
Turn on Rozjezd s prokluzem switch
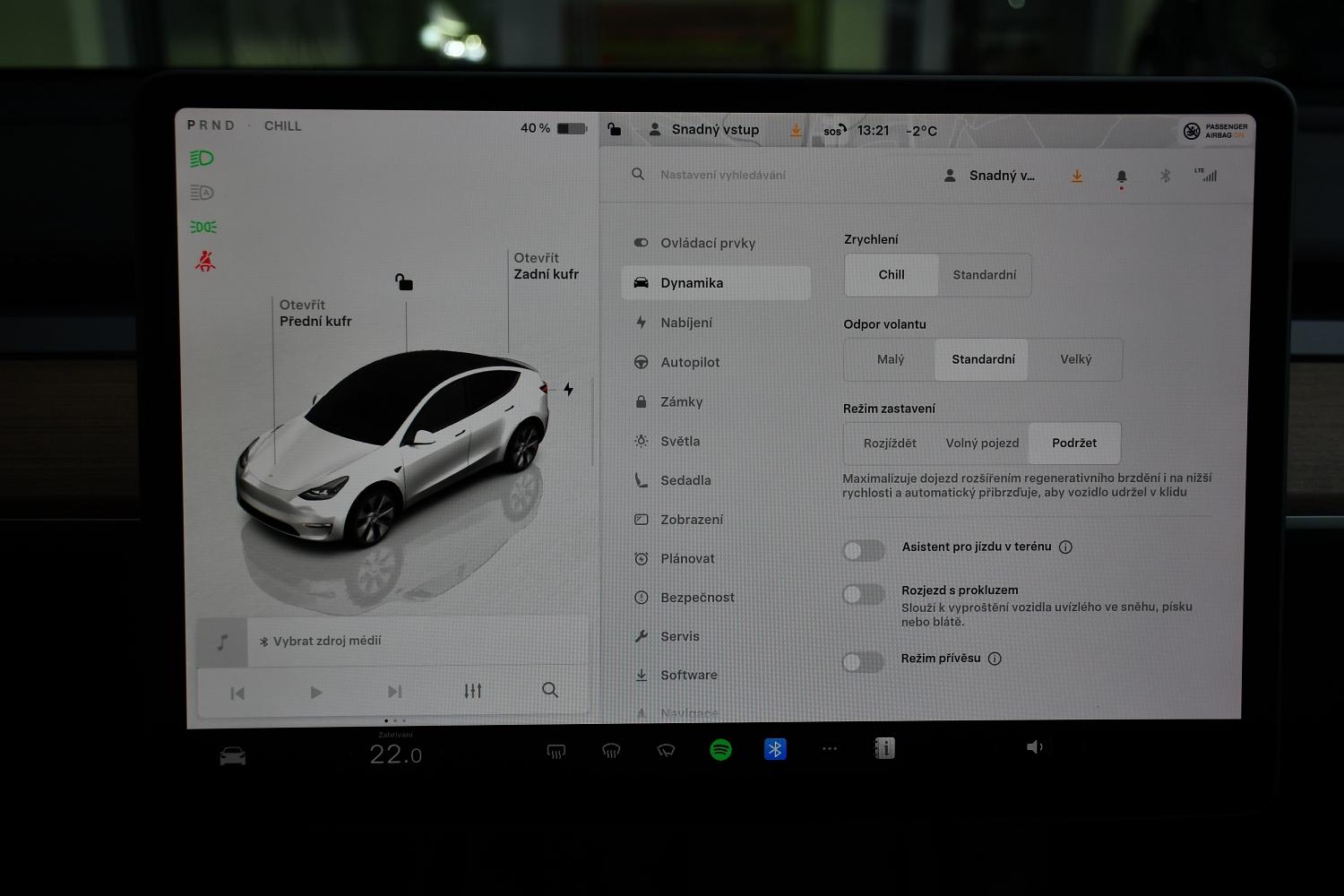point(864,594)
